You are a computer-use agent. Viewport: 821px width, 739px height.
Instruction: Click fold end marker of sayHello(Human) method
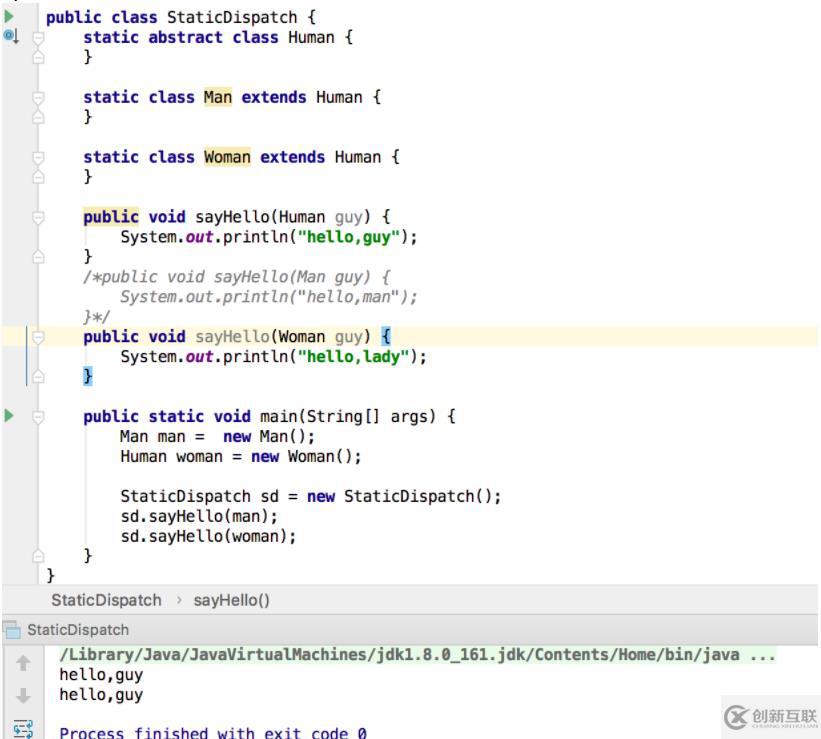point(38,257)
